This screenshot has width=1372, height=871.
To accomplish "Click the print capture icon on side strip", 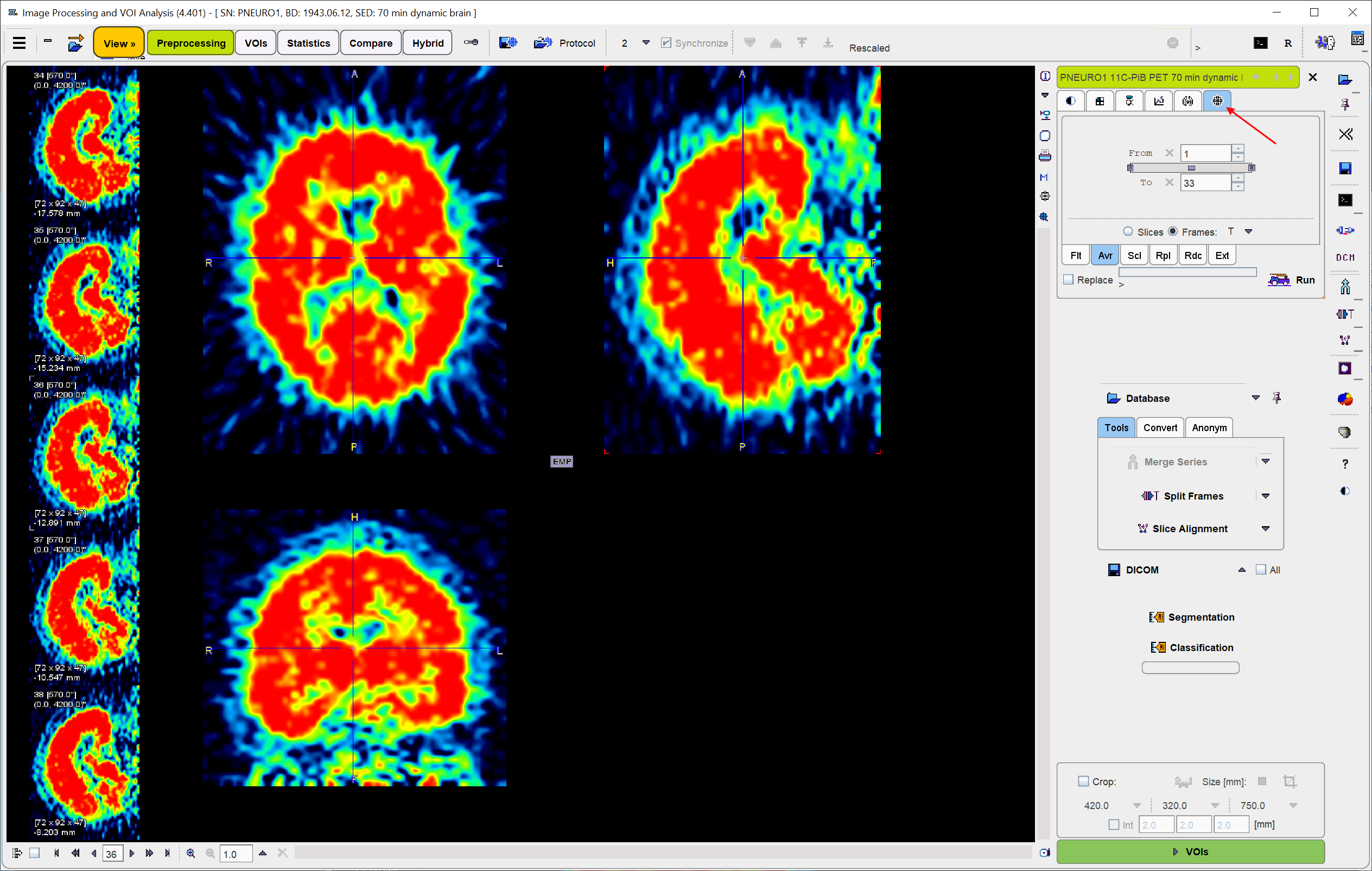I will pos(1045,156).
